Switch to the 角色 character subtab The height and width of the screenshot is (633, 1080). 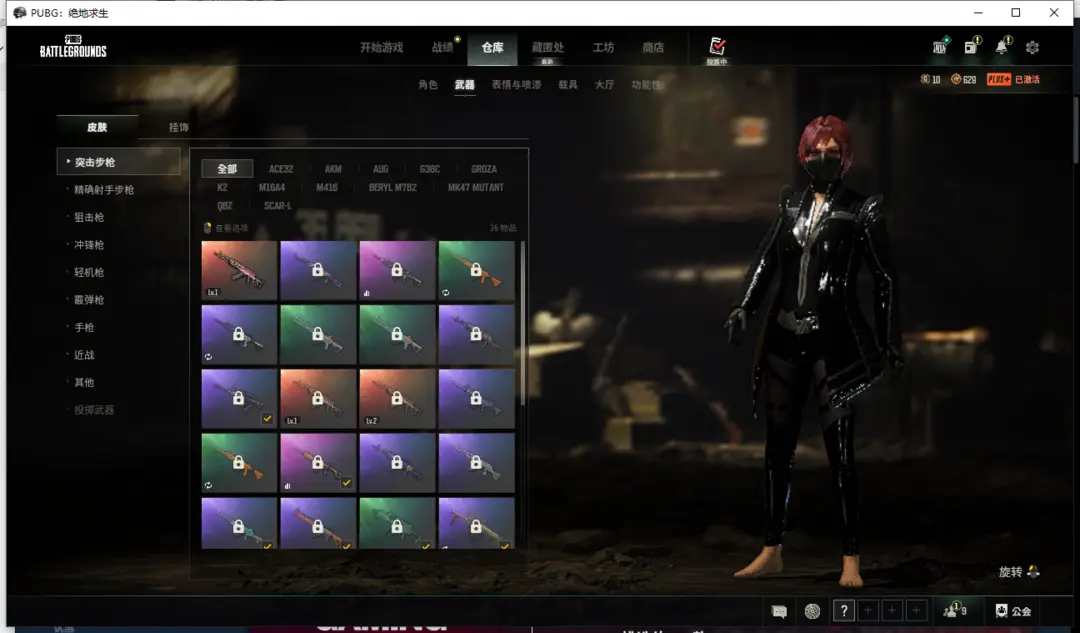428,85
